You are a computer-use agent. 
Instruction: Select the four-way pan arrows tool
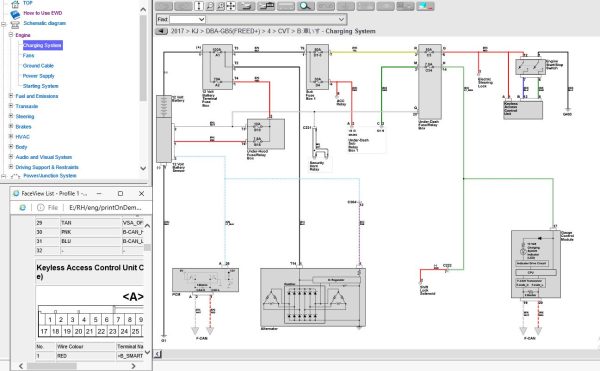pos(231,6)
